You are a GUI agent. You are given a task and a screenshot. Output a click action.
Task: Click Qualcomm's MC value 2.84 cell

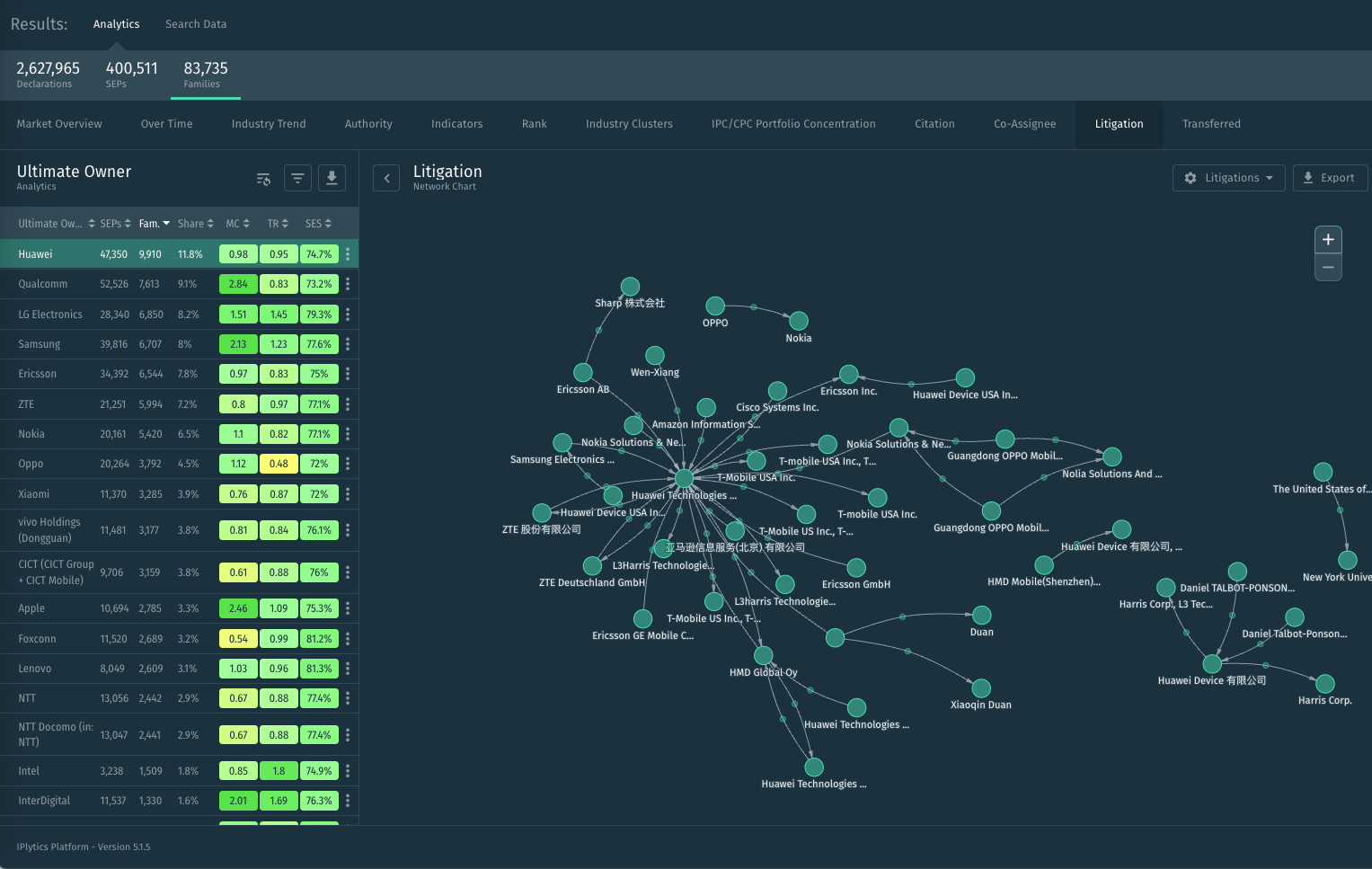[238, 284]
